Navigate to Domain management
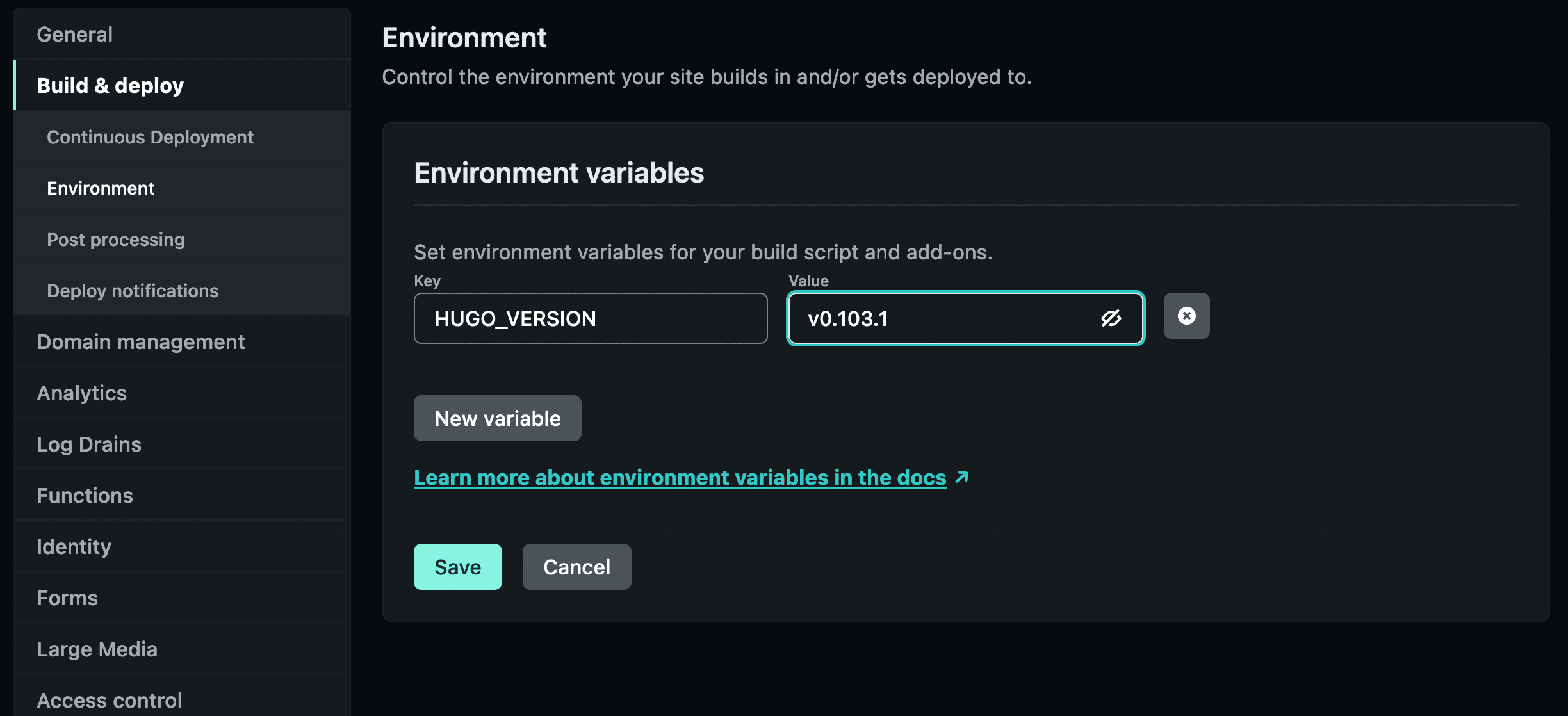1568x716 pixels. [140, 342]
